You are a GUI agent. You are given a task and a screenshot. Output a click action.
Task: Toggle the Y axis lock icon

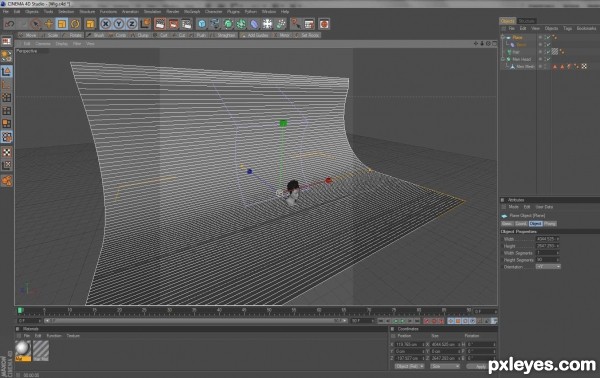click(119, 24)
